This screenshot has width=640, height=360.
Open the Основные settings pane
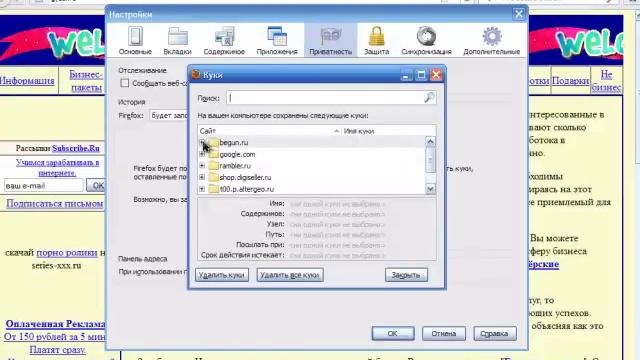(x=135, y=40)
